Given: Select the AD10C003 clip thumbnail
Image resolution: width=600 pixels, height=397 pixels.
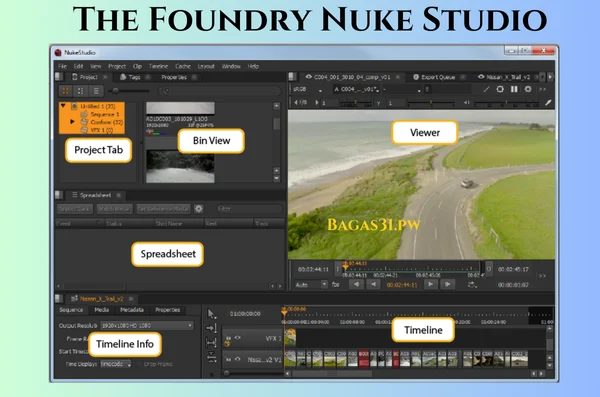Looking at the screenshot, I should [x=180, y=108].
